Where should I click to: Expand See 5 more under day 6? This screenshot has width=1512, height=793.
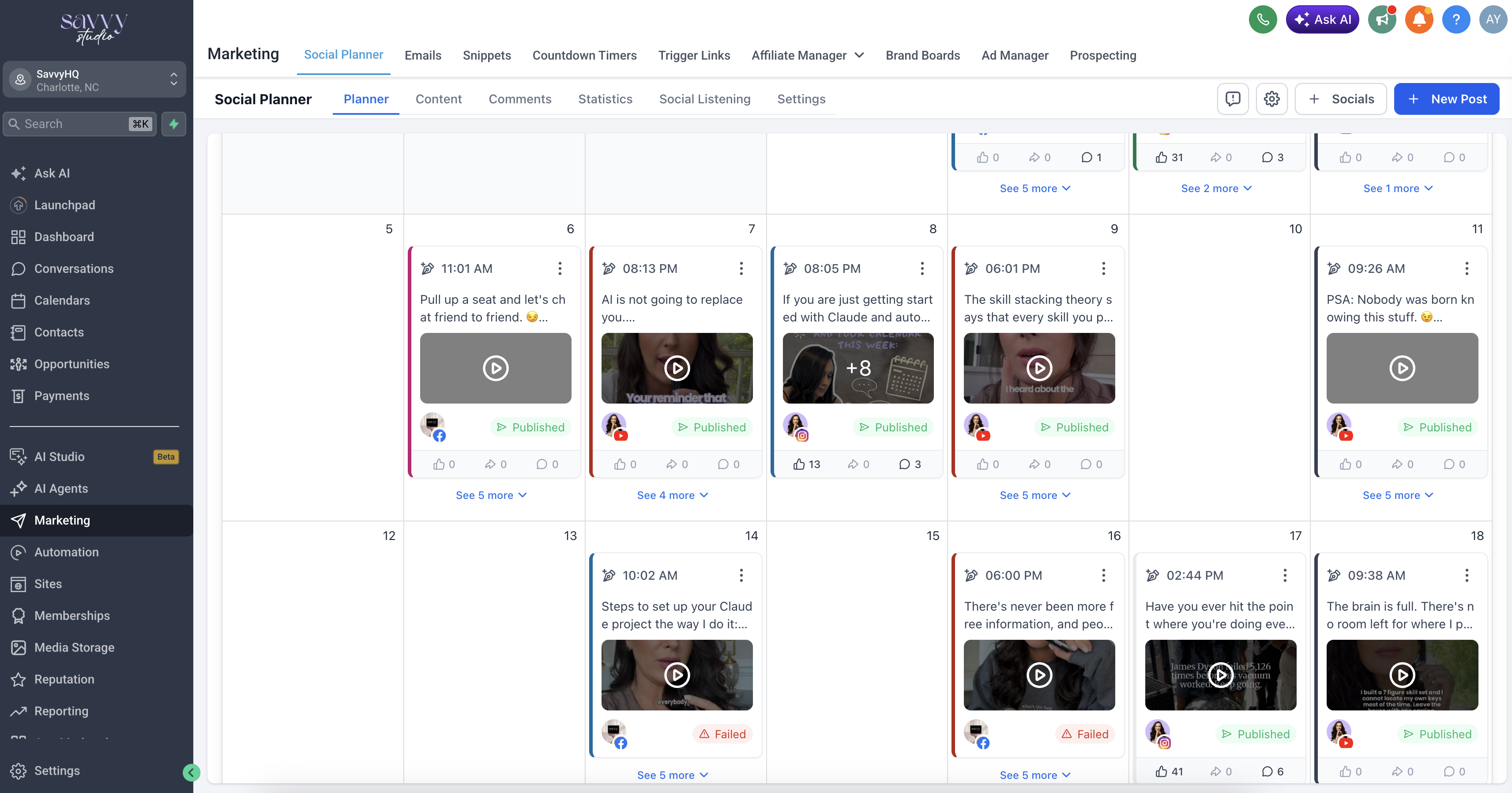[491, 495]
